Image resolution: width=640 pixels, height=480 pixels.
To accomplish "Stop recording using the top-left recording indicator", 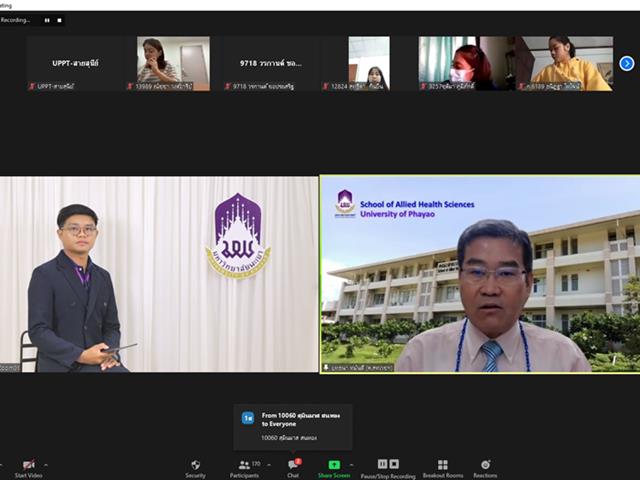I will (59, 20).
